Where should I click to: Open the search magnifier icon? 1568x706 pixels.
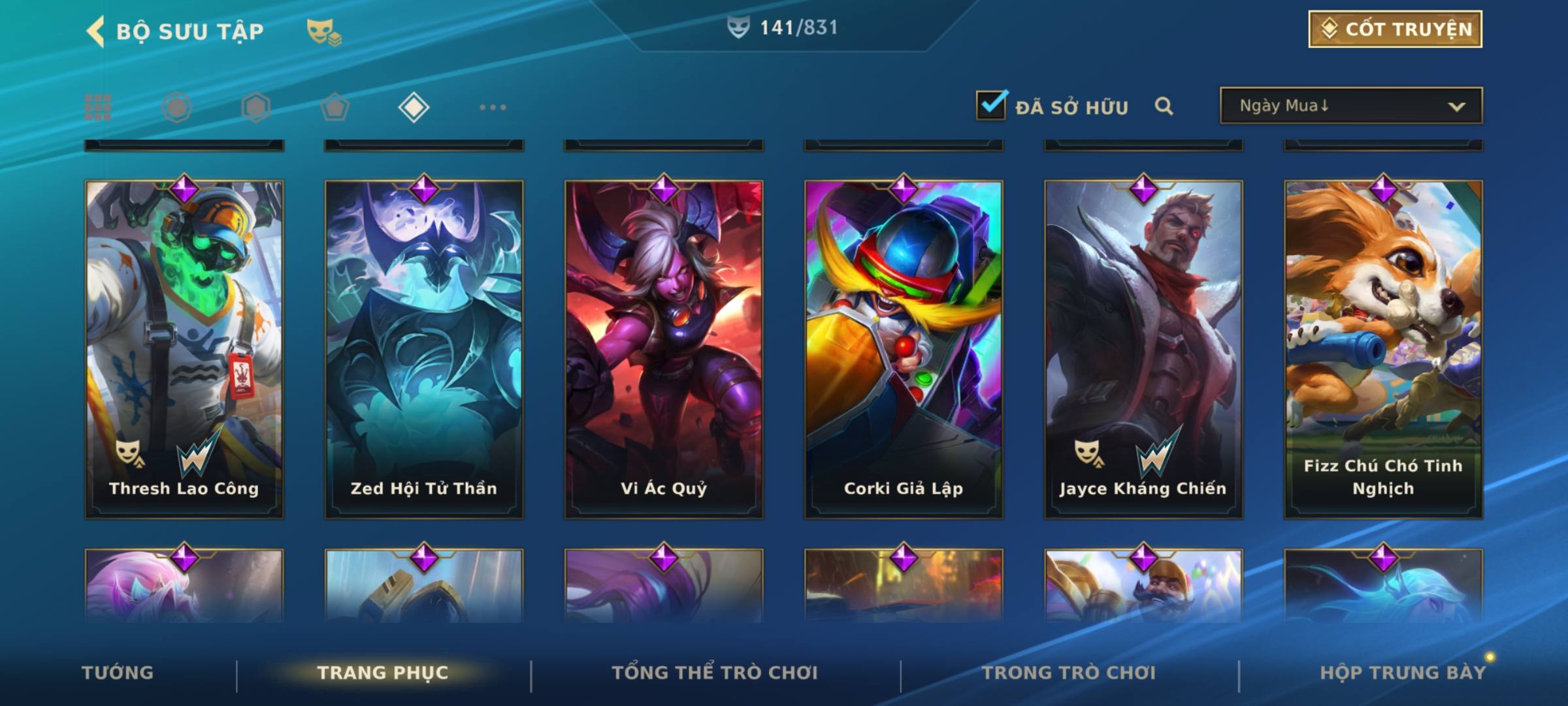click(x=1164, y=106)
